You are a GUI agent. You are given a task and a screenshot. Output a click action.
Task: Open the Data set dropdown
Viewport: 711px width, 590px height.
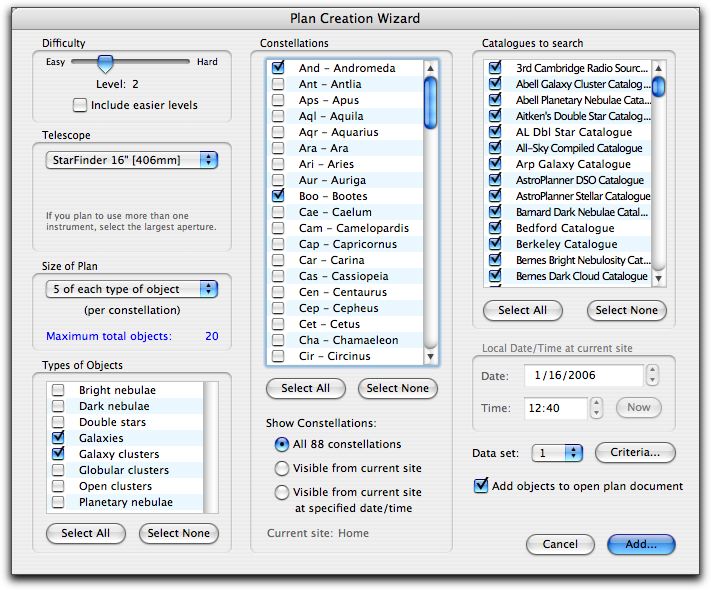pyautogui.click(x=557, y=453)
